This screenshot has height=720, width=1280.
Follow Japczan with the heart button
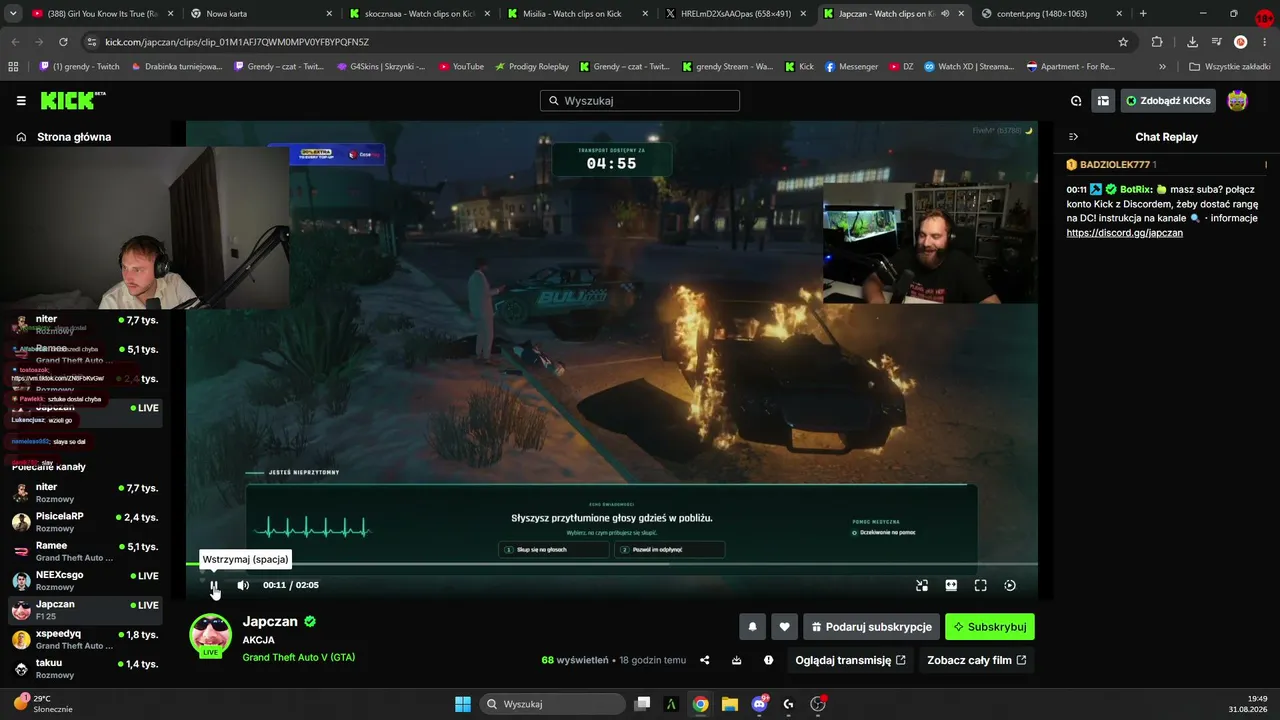tap(784, 627)
